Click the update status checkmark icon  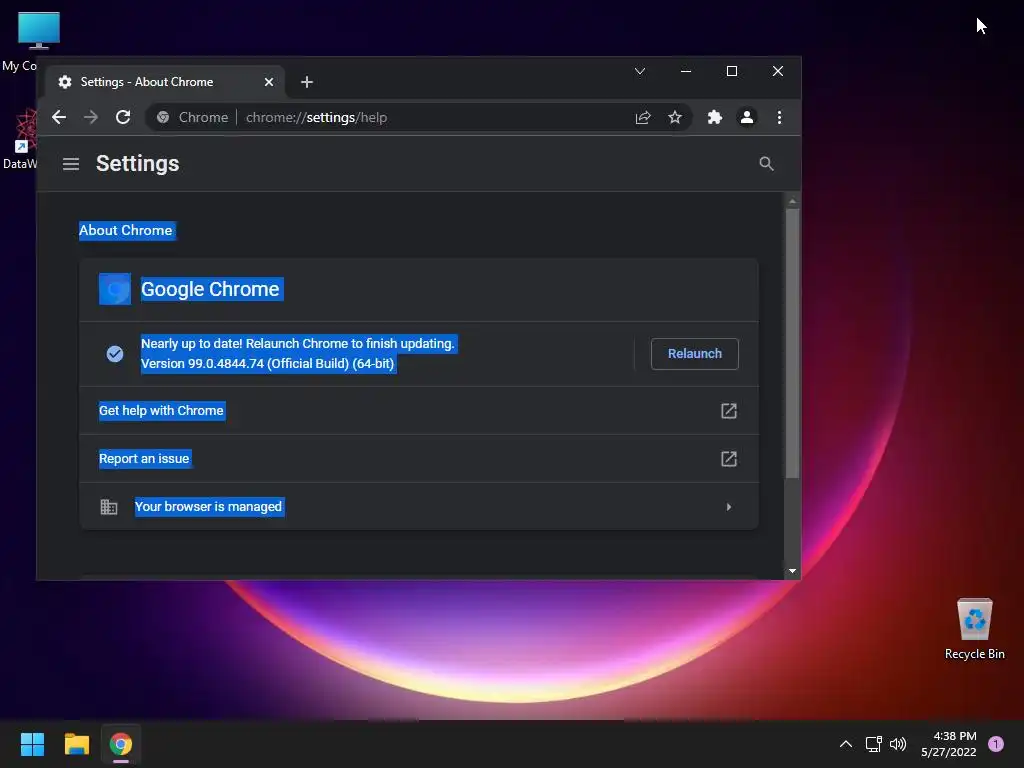115,354
